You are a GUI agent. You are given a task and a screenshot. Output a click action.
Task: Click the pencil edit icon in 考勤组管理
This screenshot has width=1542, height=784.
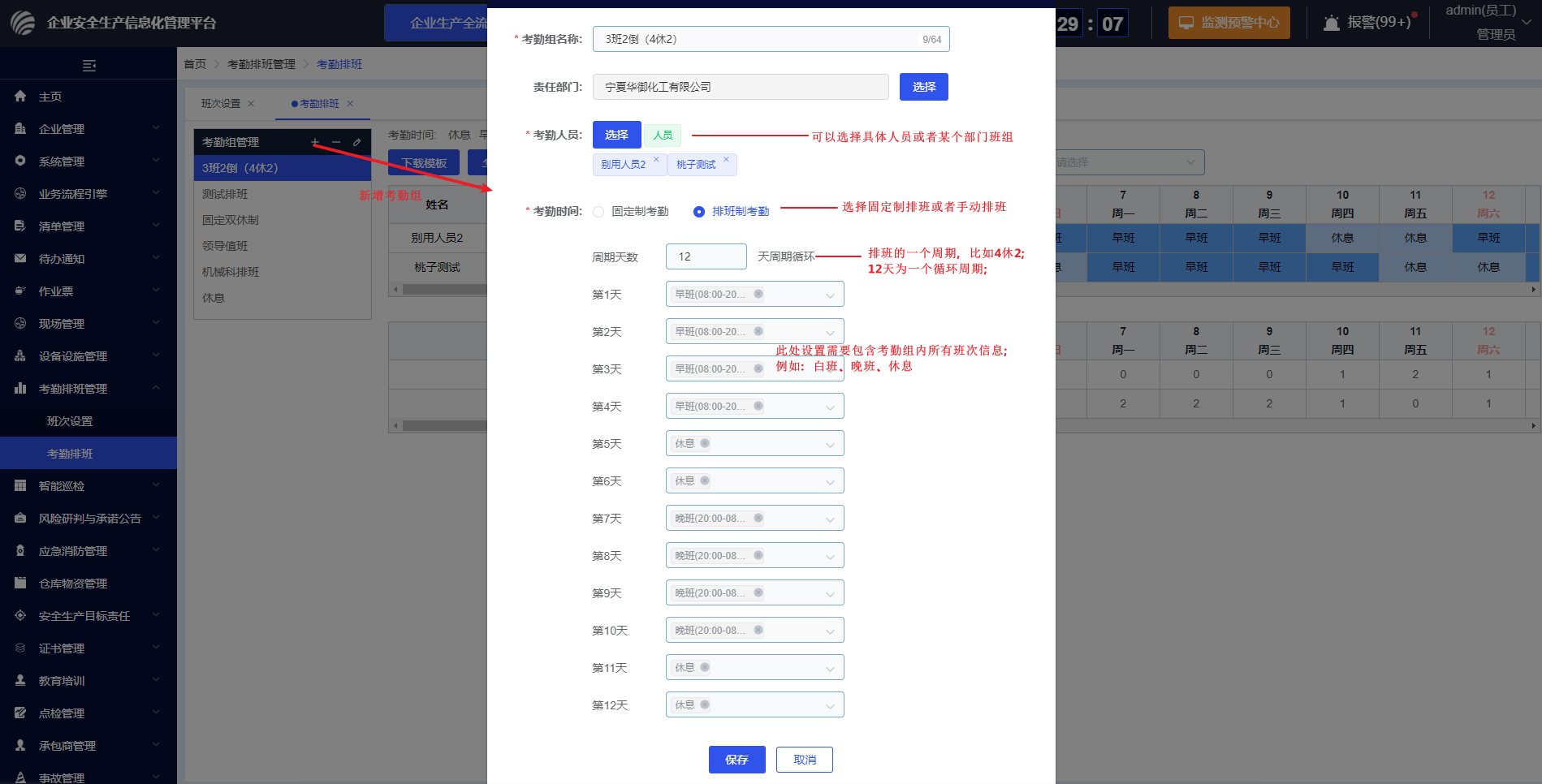356,142
